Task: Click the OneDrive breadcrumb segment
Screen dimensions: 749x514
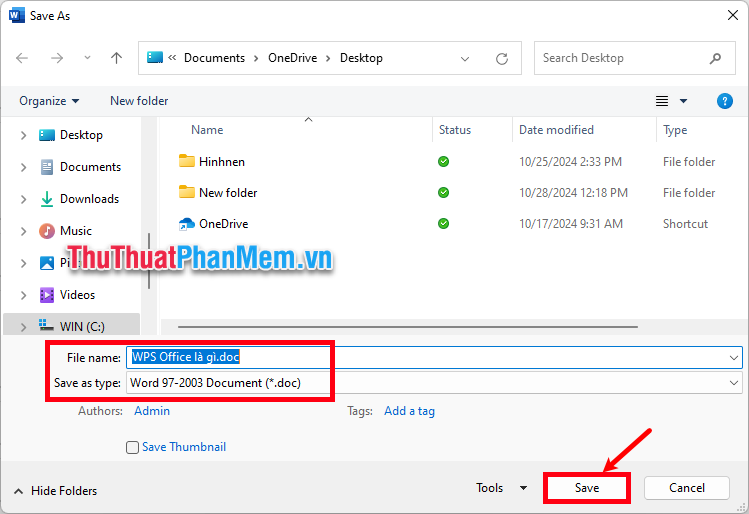Action: (x=292, y=58)
